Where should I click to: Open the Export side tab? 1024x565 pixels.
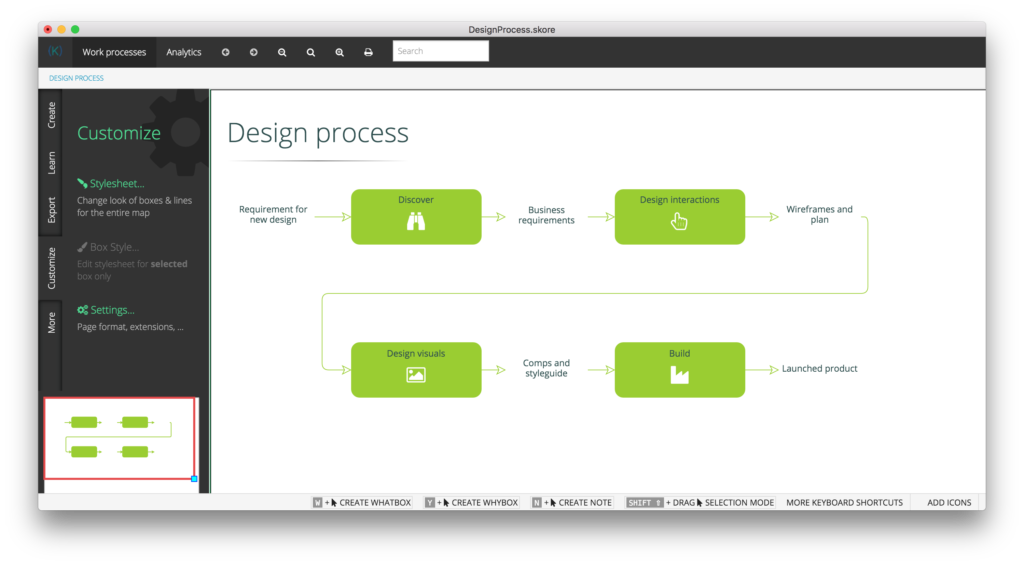coord(52,210)
